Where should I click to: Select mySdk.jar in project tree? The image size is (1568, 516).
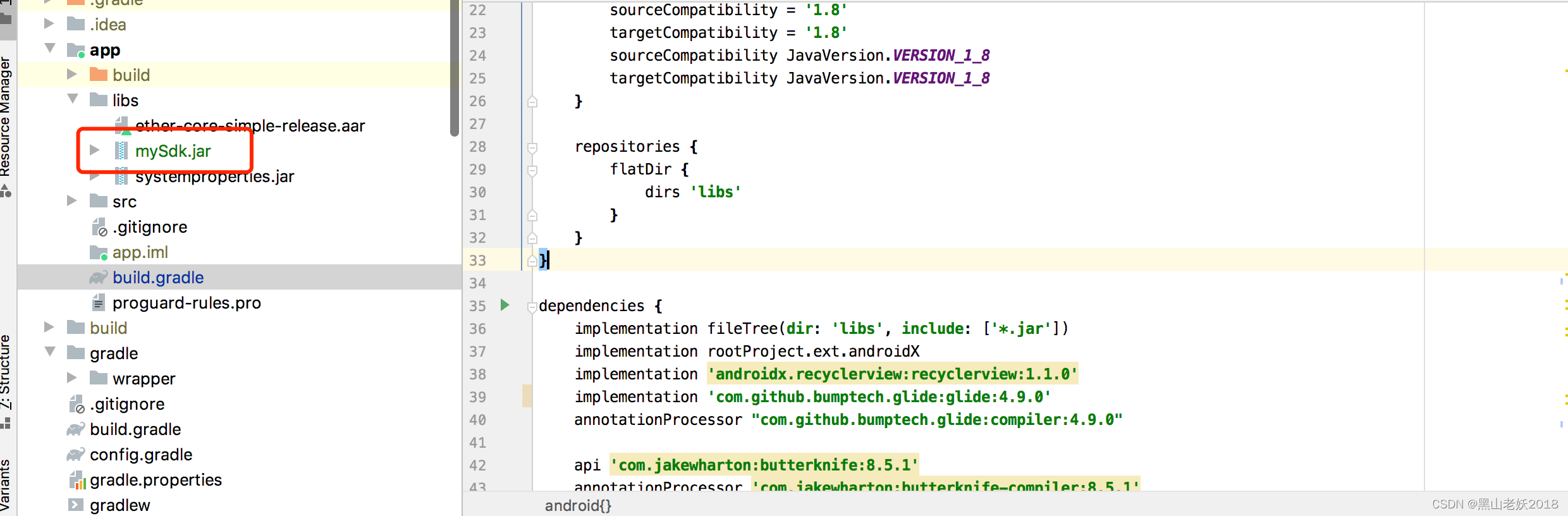pos(173,151)
